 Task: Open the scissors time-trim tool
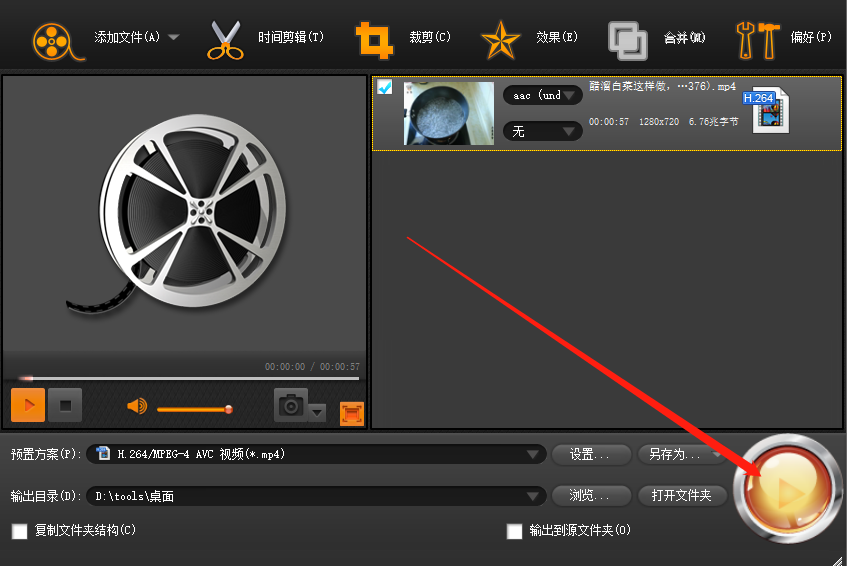[225, 41]
